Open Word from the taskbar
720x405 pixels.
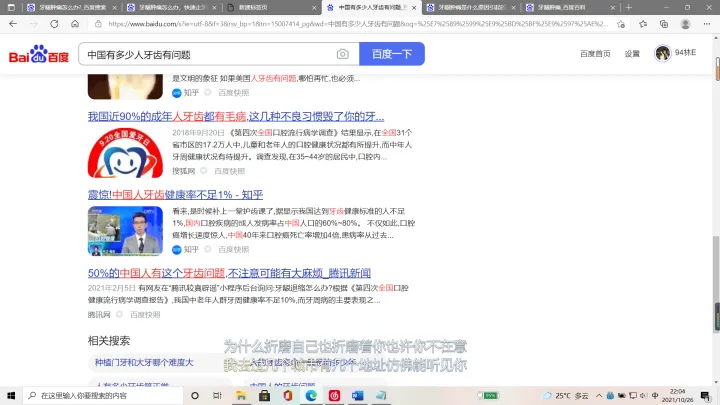(358, 395)
